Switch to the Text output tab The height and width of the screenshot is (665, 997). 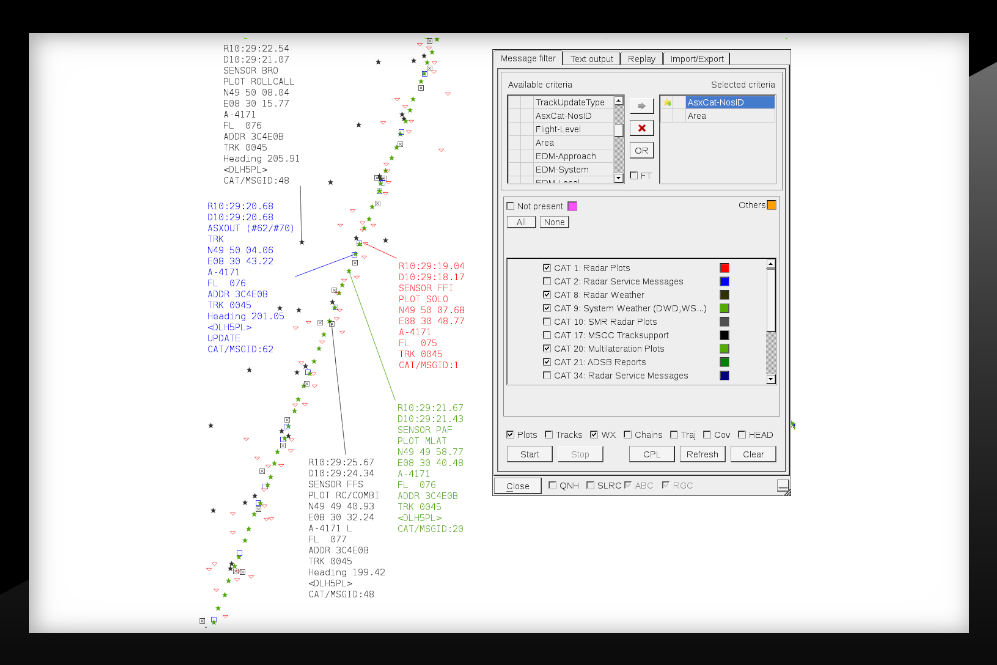point(592,59)
